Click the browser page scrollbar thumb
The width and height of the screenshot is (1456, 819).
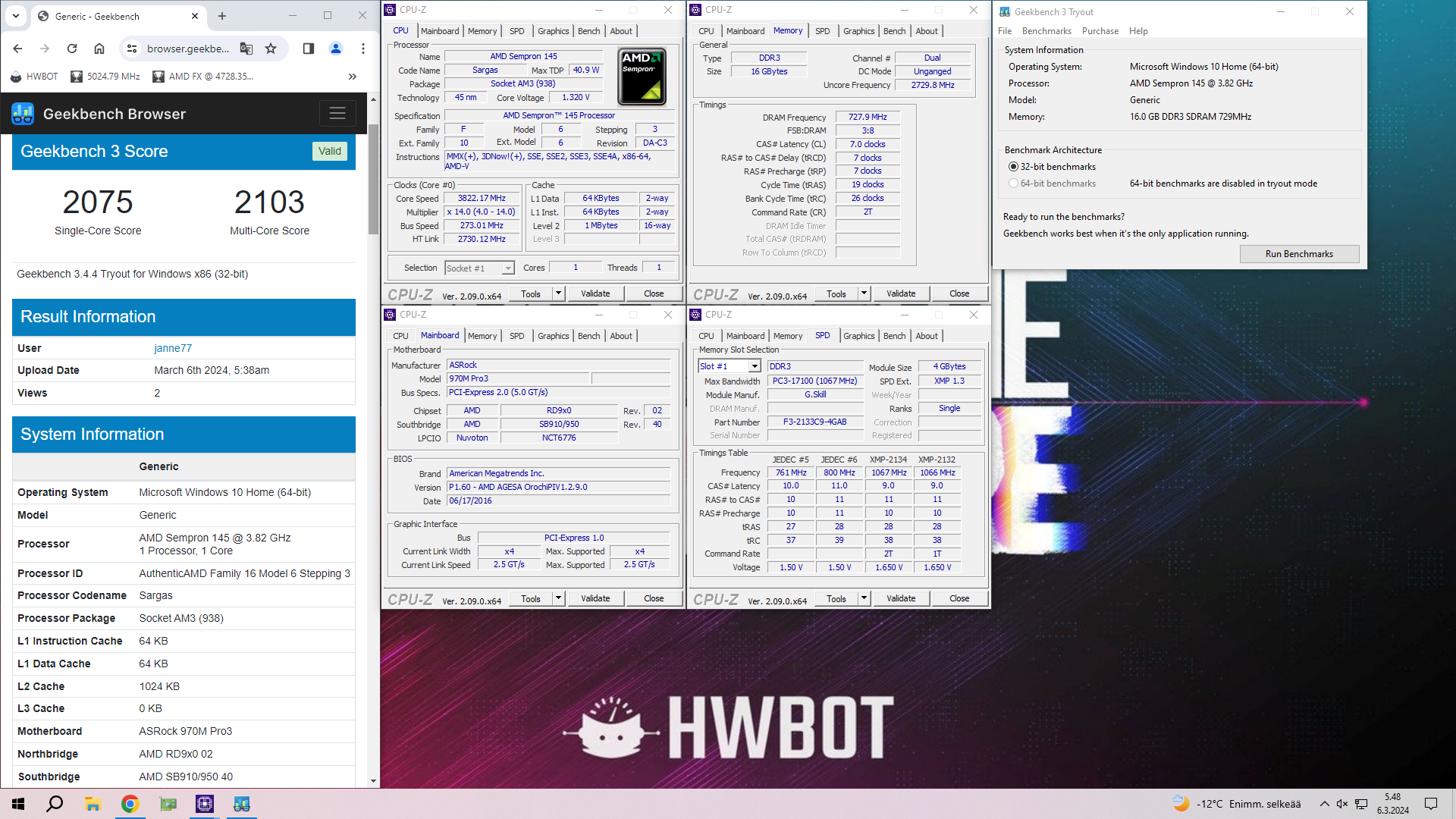pos(373,178)
